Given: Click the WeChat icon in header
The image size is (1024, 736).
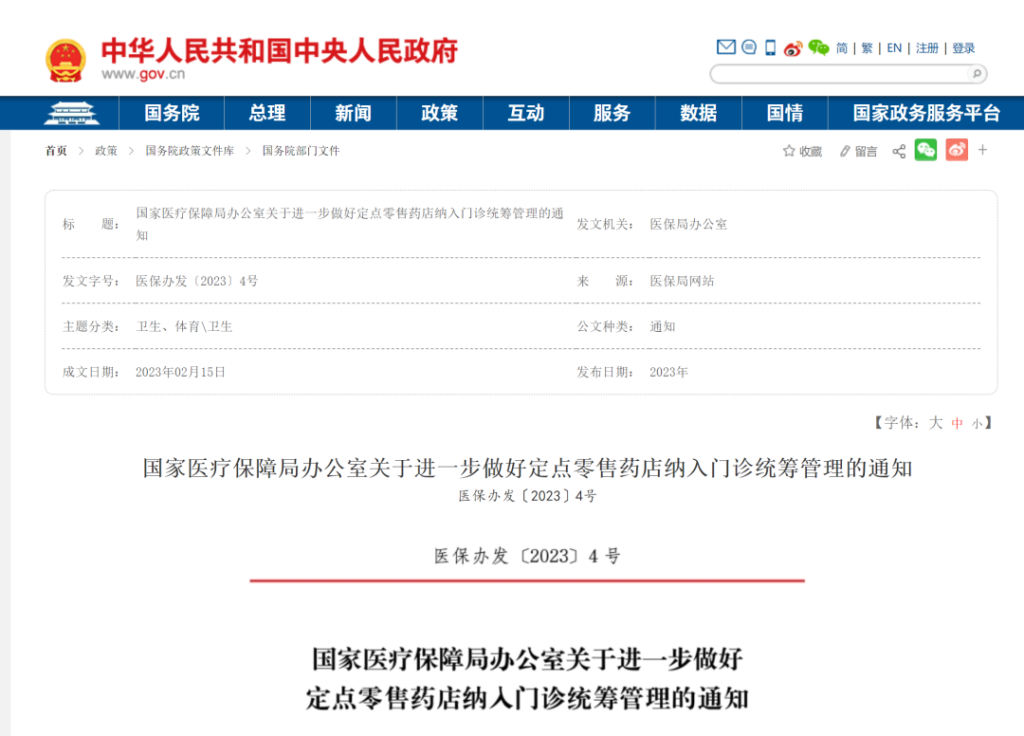Looking at the screenshot, I should click(x=818, y=48).
